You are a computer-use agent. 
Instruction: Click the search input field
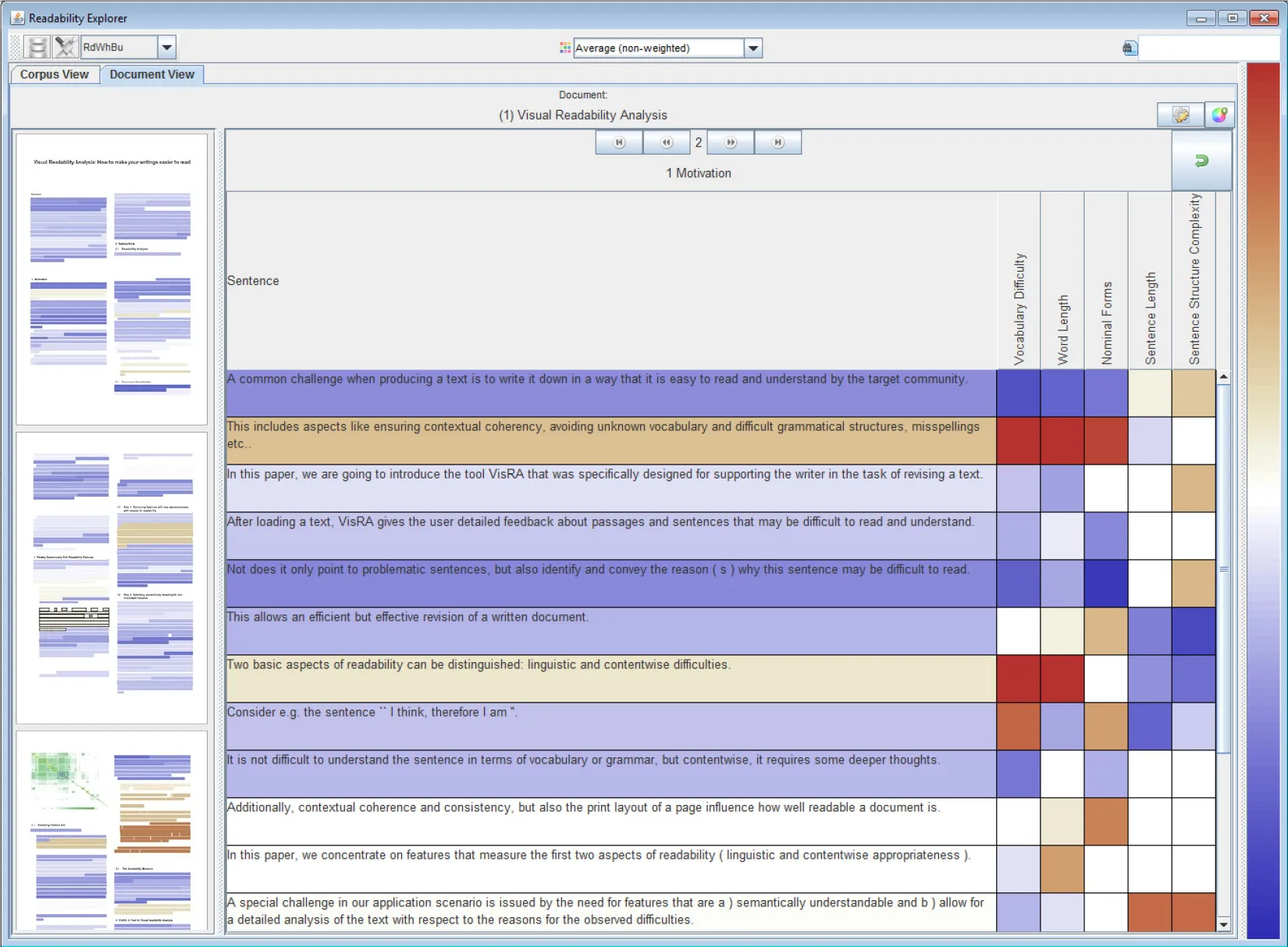click(x=1208, y=48)
